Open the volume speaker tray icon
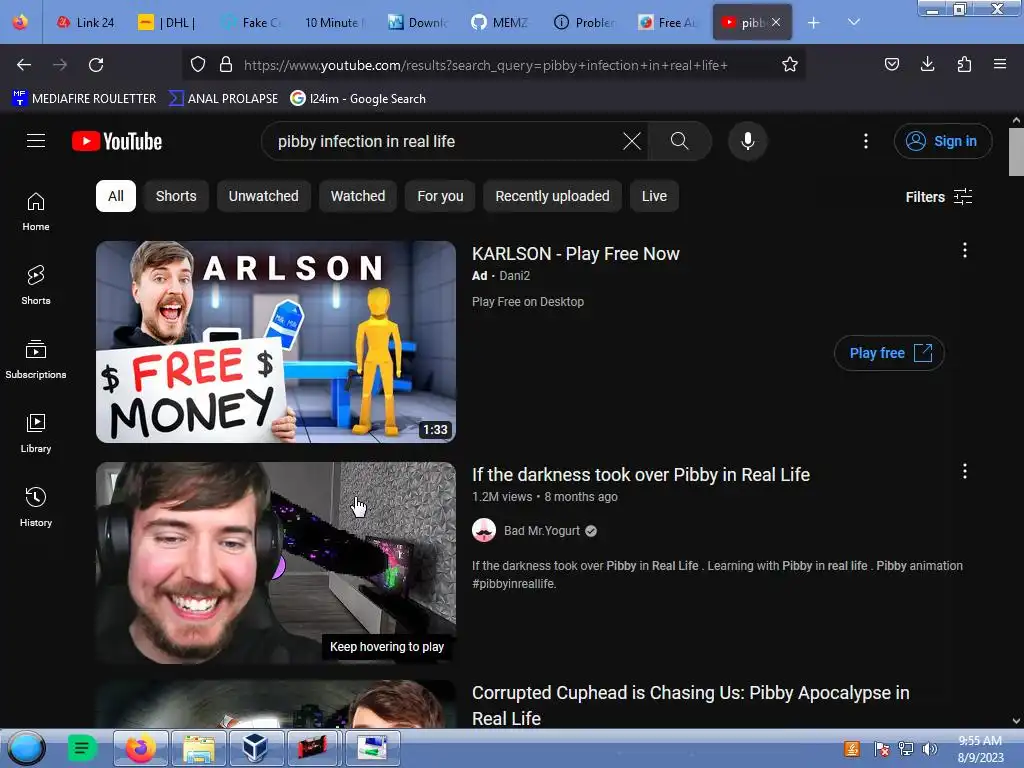The width and height of the screenshot is (1024, 768). [929, 749]
